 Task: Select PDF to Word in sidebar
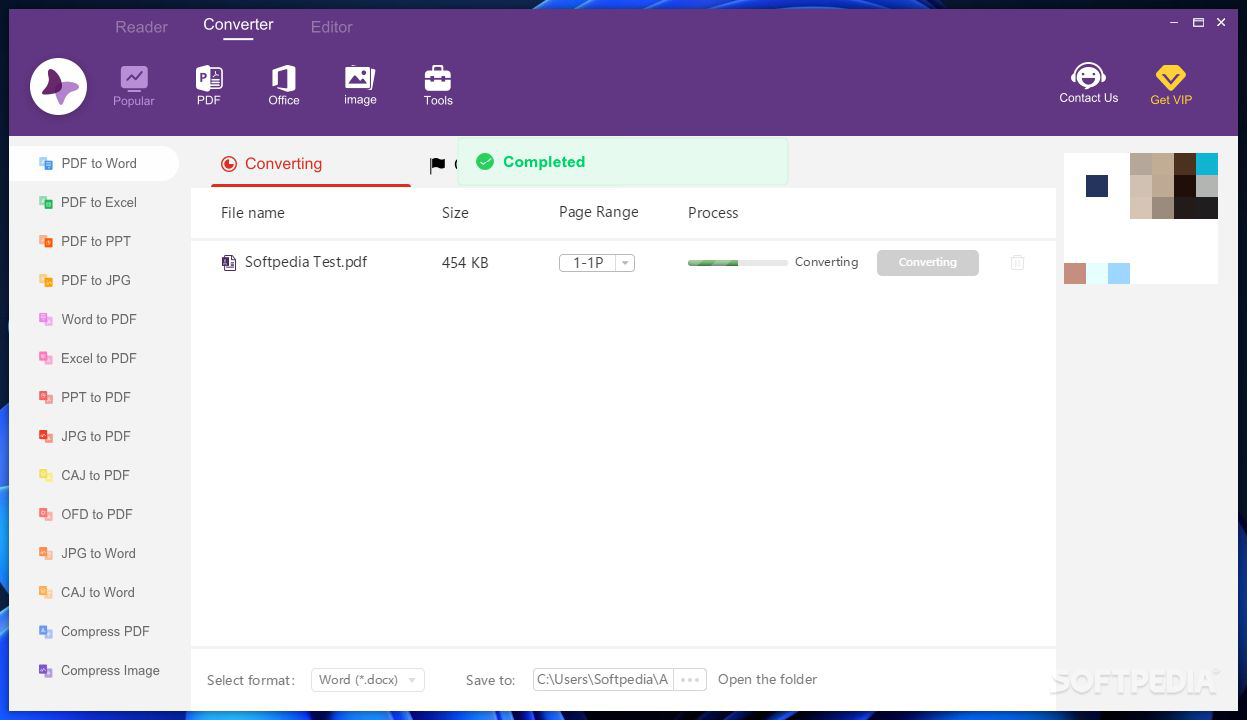click(94, 163)
